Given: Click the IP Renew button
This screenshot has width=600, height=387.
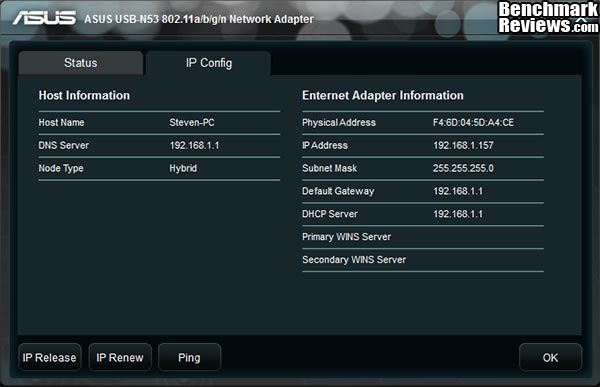Looking at the screenshot, I should point(120,357).
